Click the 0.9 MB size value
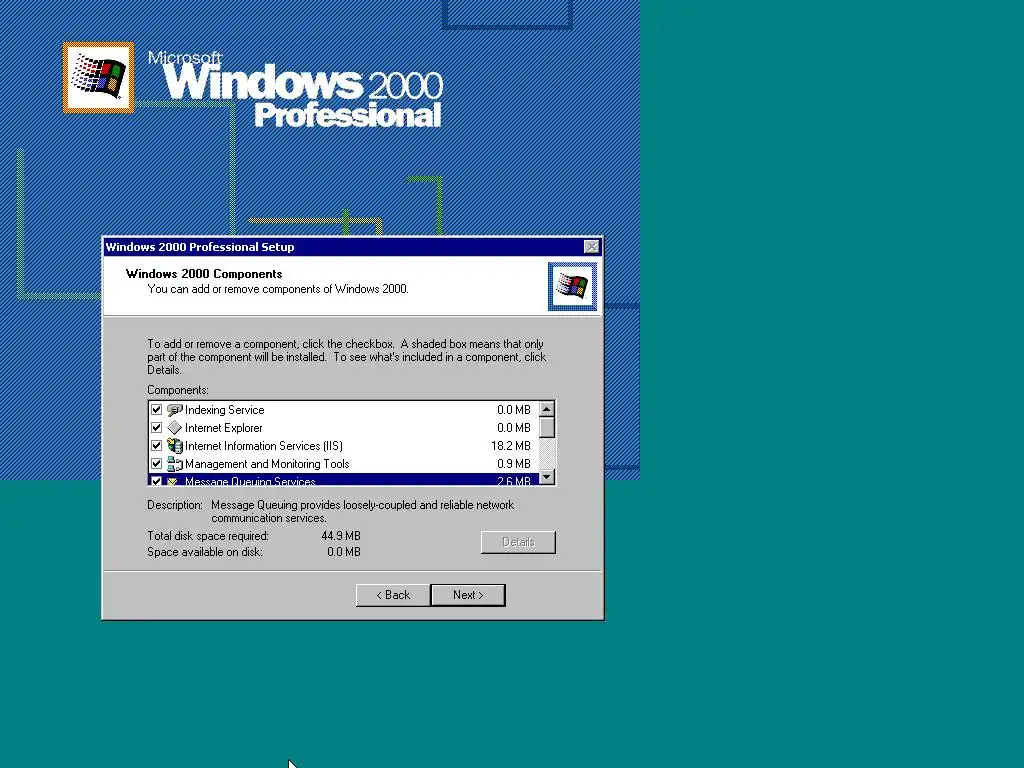1024x768 pixels. 513,464
